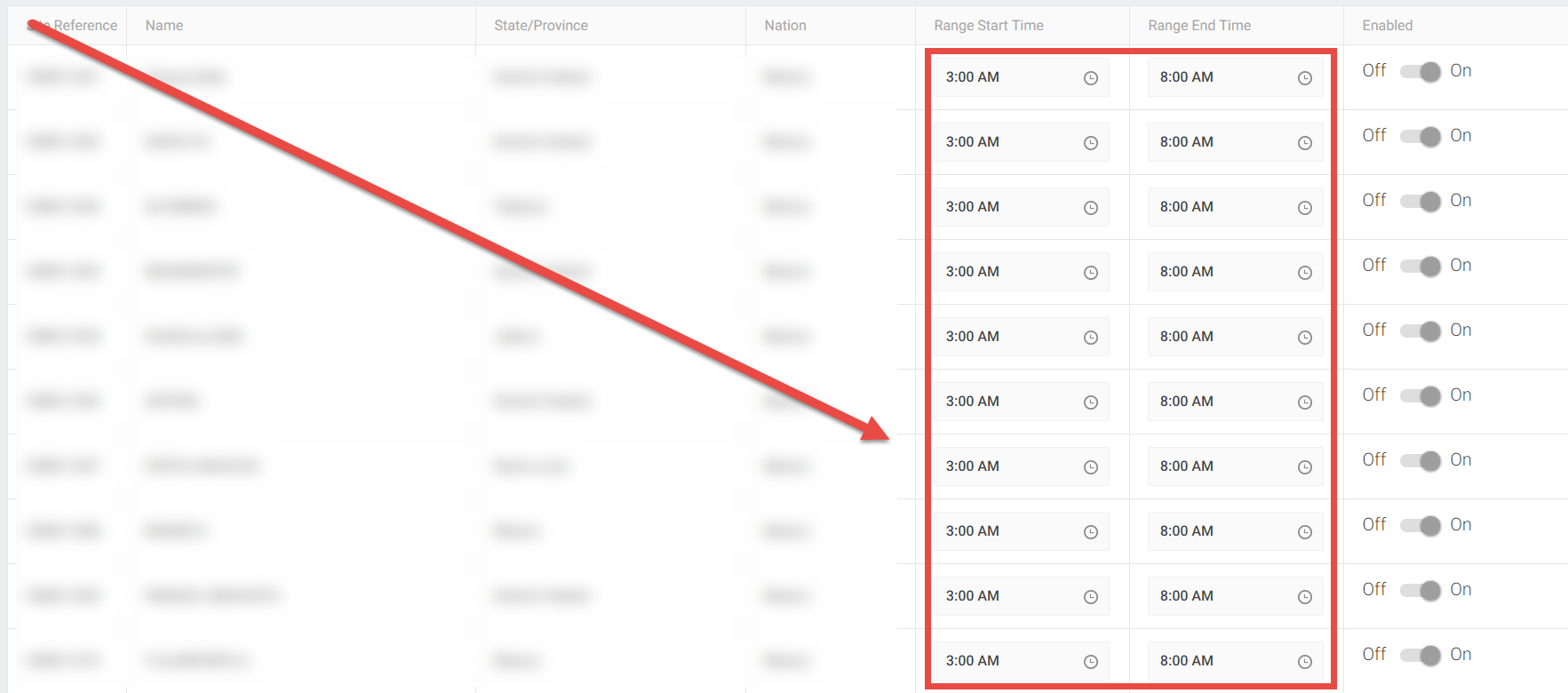Open time picker for fourth row end time
The height and width of the screenshot is (693, 1568).
click(x=1304, y=273)
